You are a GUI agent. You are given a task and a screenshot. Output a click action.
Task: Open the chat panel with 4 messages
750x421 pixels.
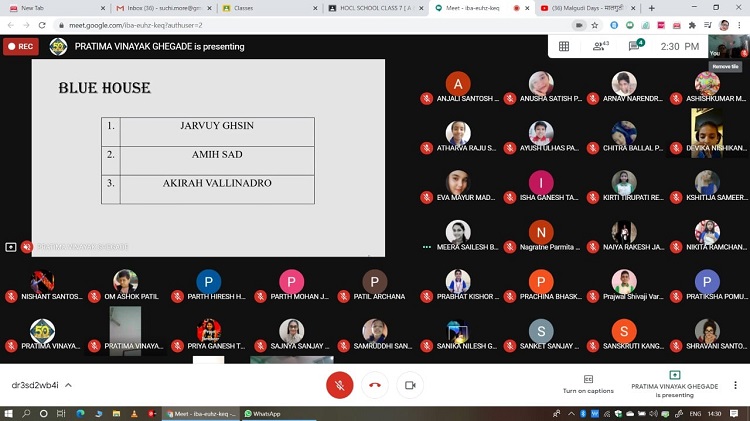coord(634,46)
